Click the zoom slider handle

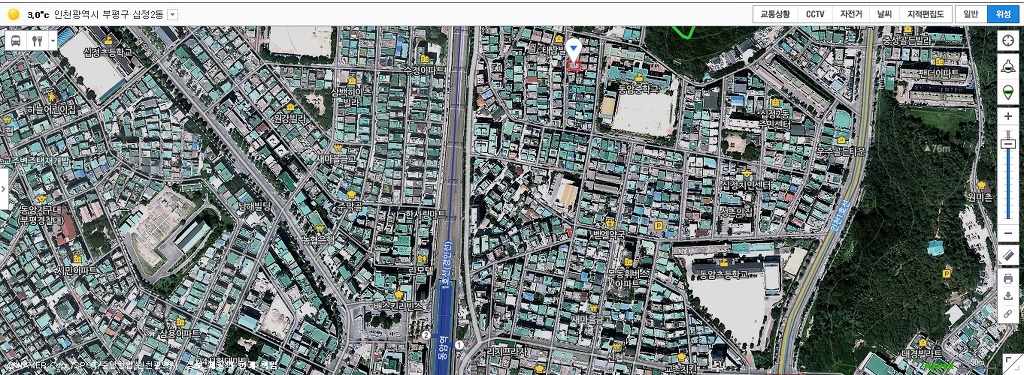1008,144
